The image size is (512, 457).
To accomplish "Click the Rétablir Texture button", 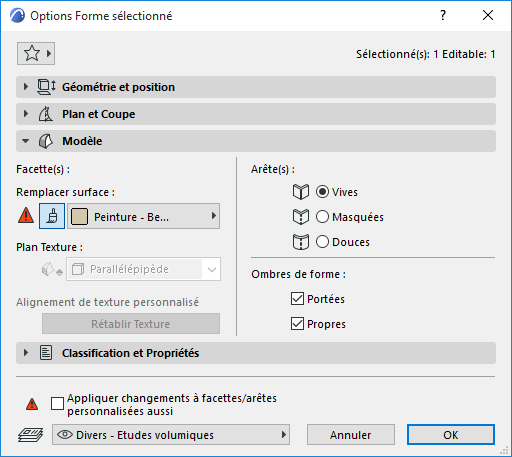I will click(131, 324).
